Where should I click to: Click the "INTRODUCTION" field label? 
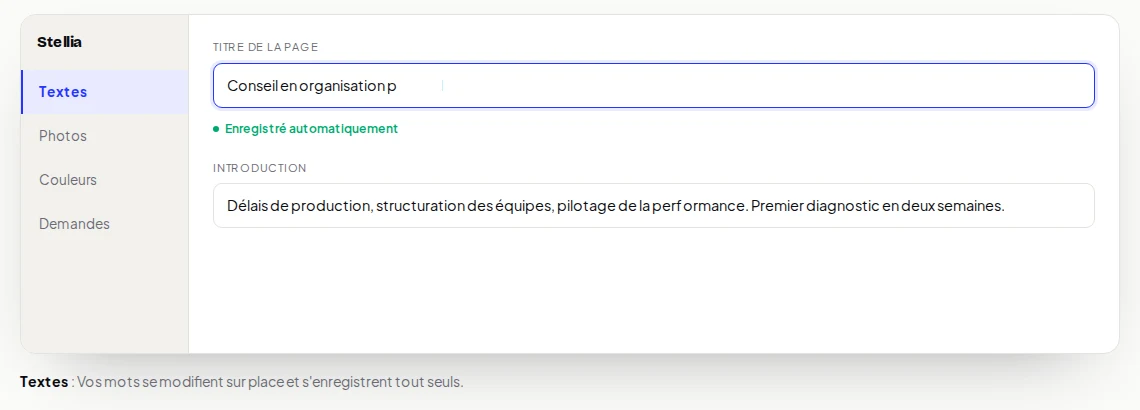coord(260,168)
